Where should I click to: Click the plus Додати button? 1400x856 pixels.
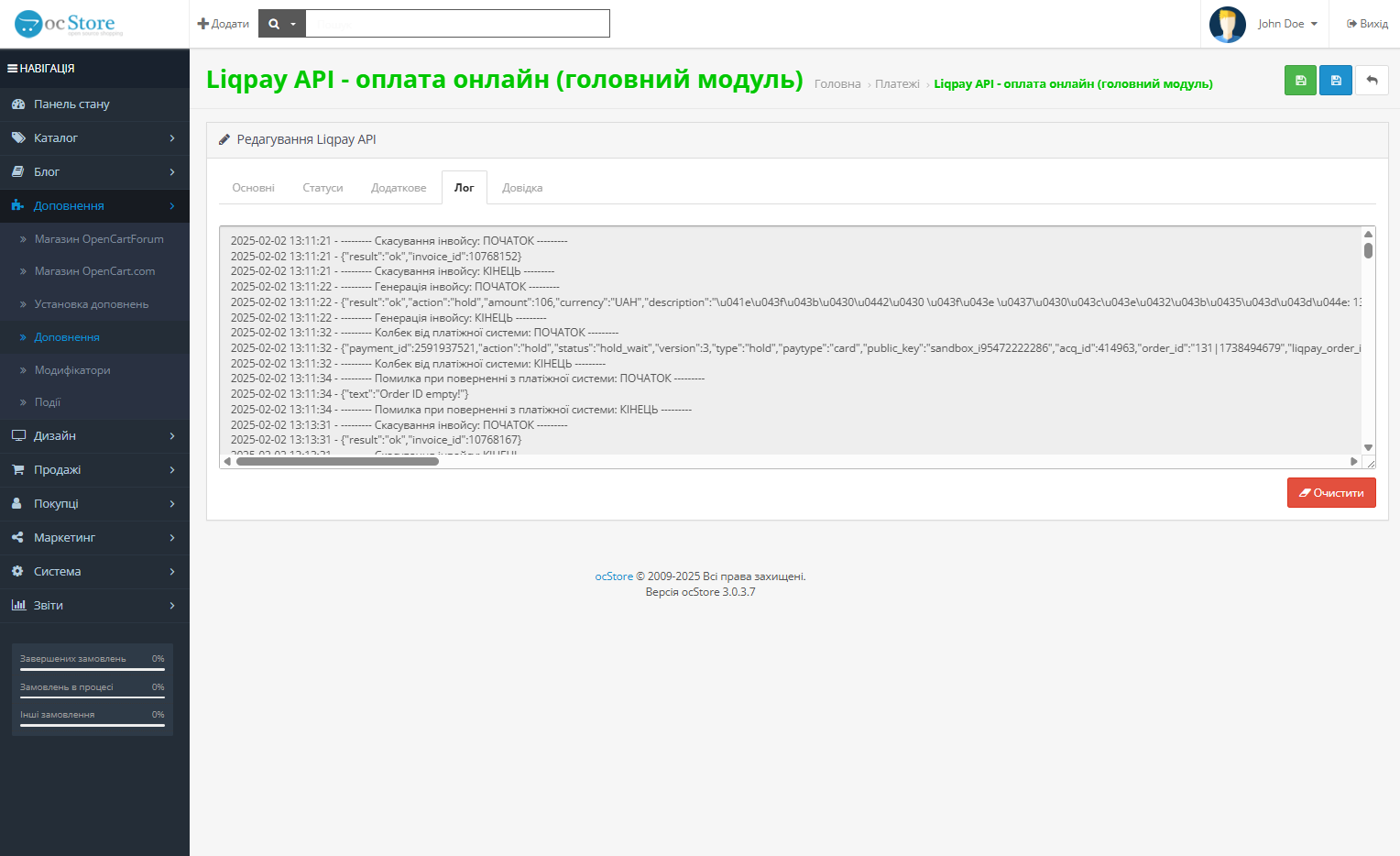pyautogui.click(x=224, y=24)
